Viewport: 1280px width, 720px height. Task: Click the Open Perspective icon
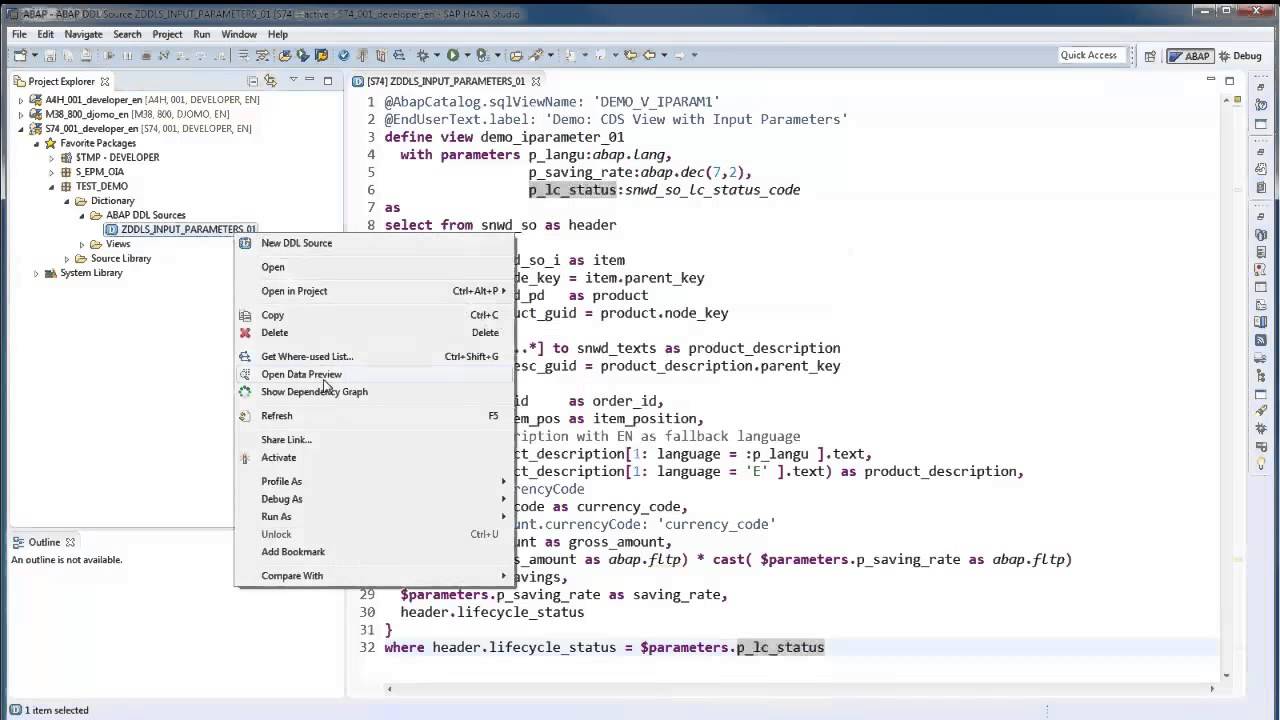(1150, 56)
